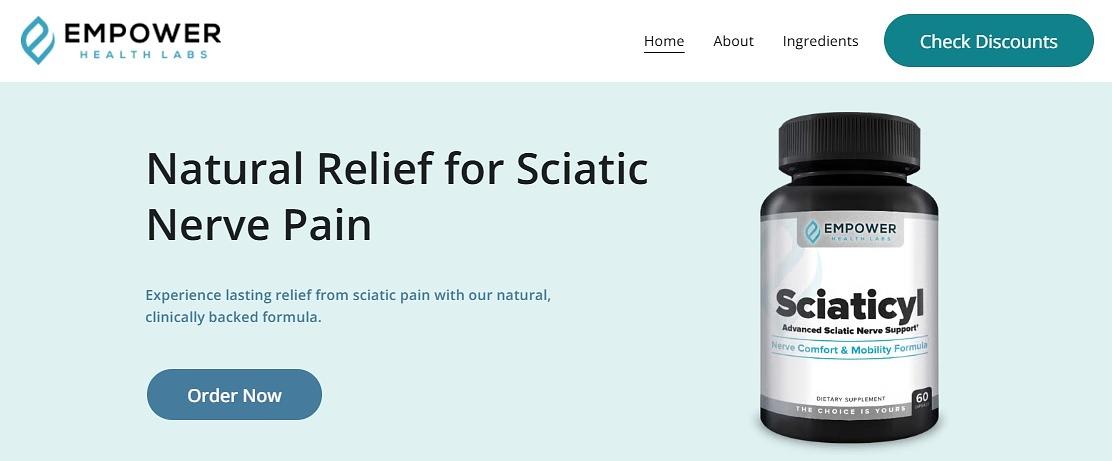Click the Check Discounts button
This screenshot has width=1112, height=461.
point(989,41)
